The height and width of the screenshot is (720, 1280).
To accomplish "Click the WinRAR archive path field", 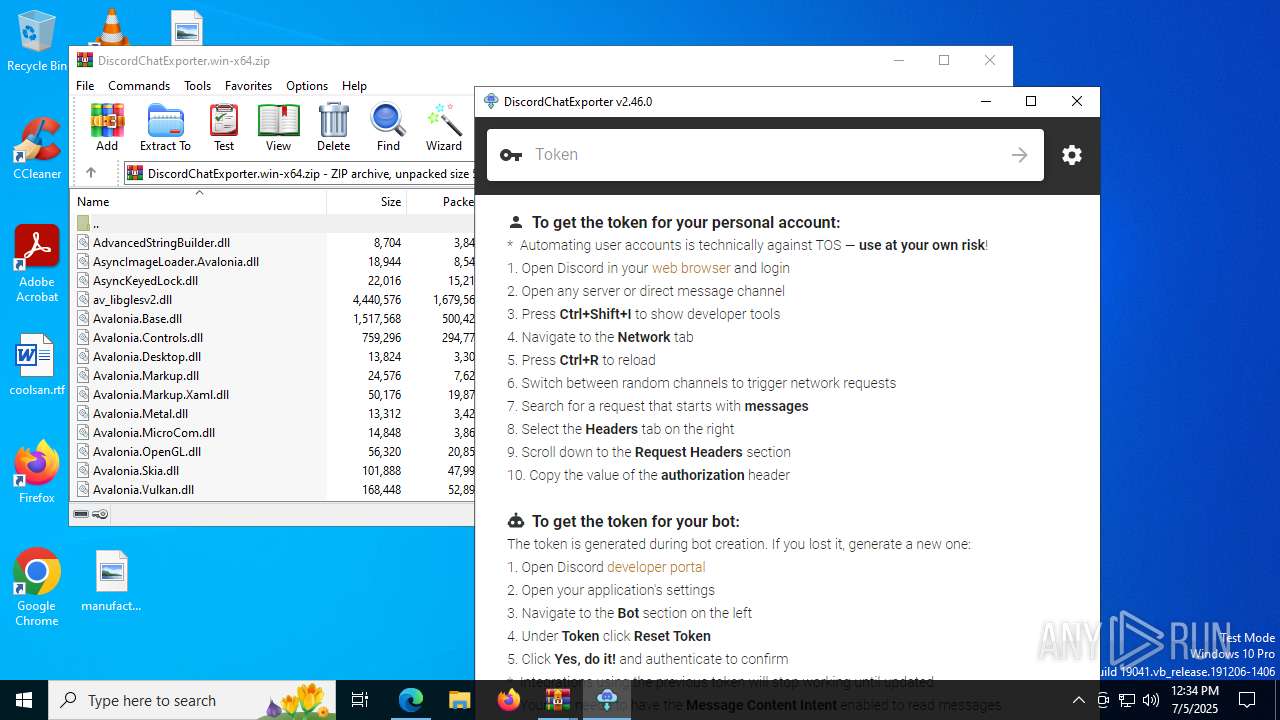I will pyautogui.click(x=299, y=173).
